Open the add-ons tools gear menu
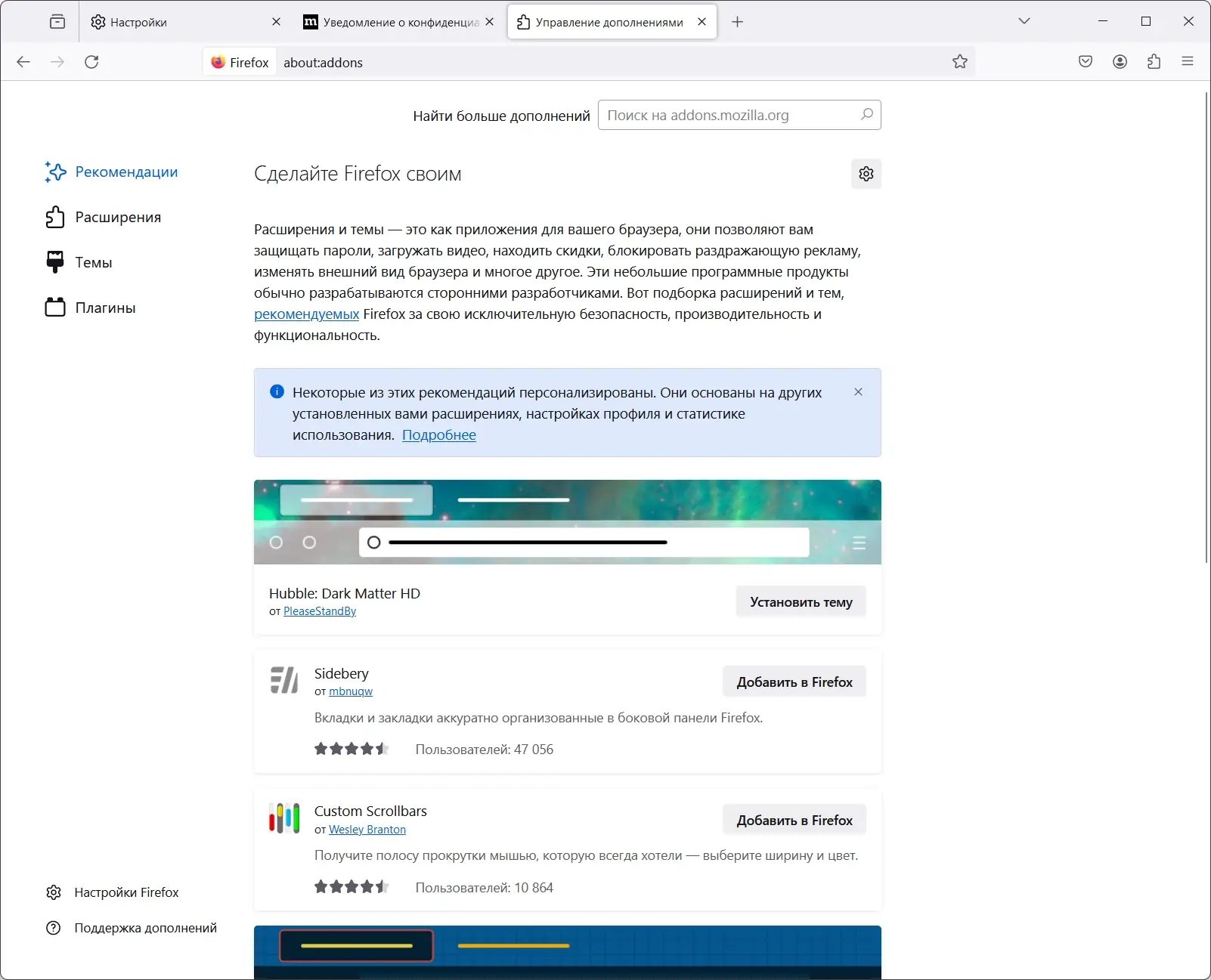Screen dimensions: 1211x980 point(866,174)
